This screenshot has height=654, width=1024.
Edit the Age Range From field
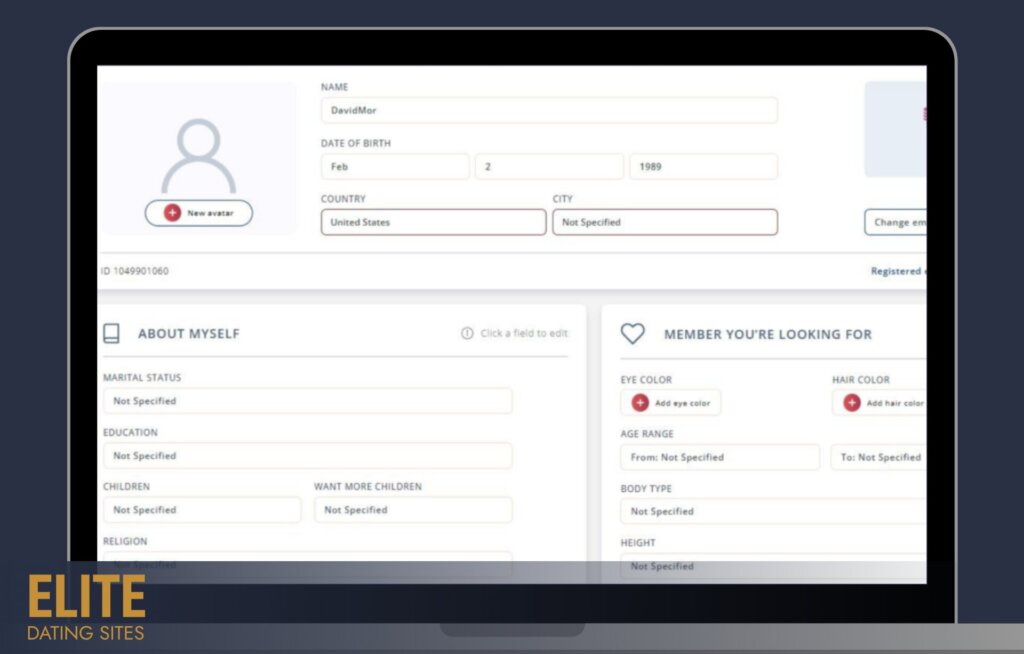point(719,456)
